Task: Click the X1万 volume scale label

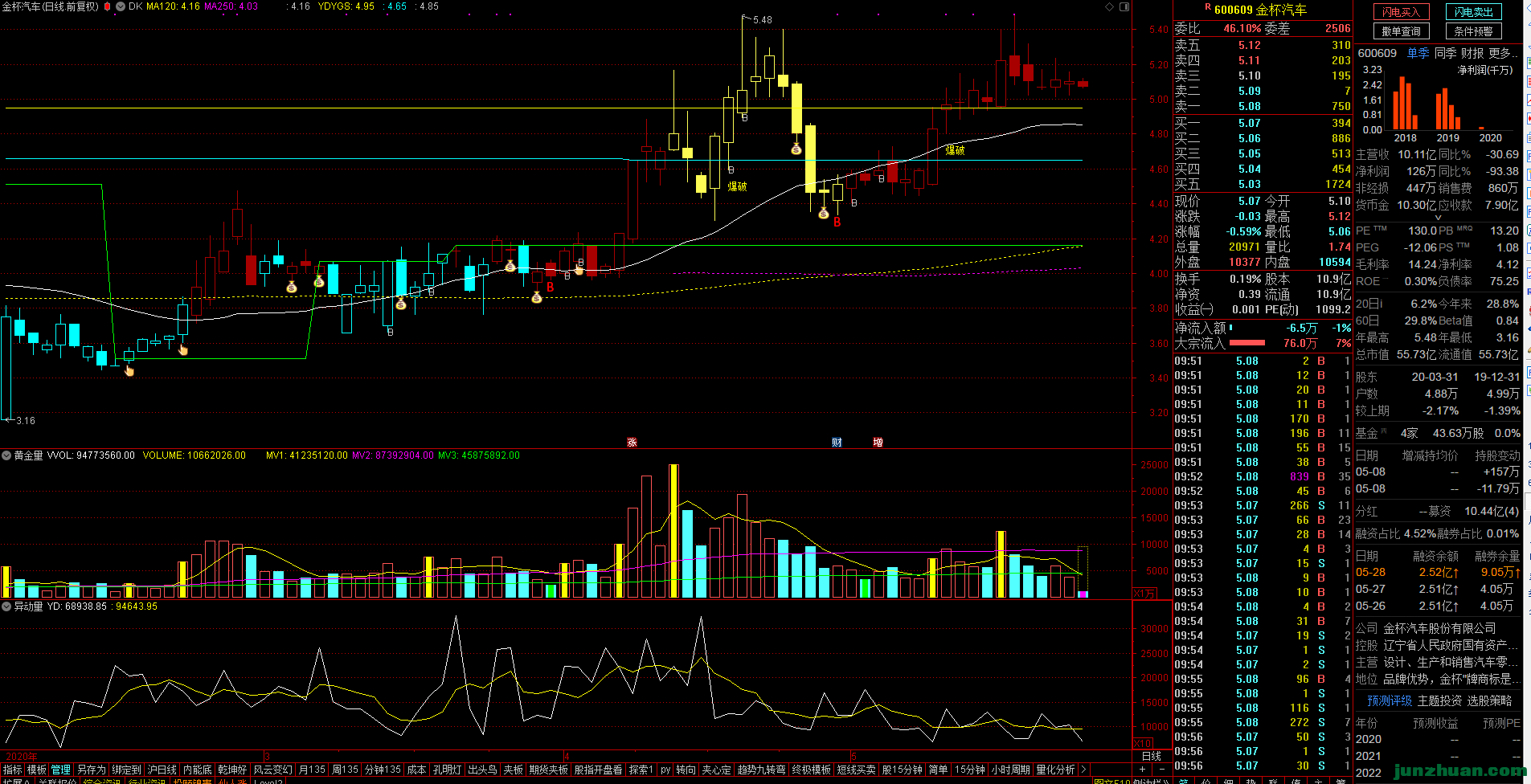Action: (1145, 593)
